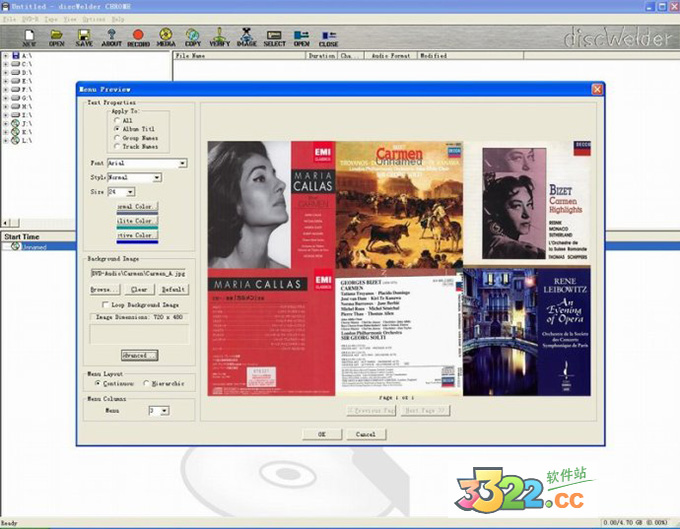Viewport: 680px width, 529px height.
Task: Choose Hierarchic menu layout
Action: pos(148,383)
